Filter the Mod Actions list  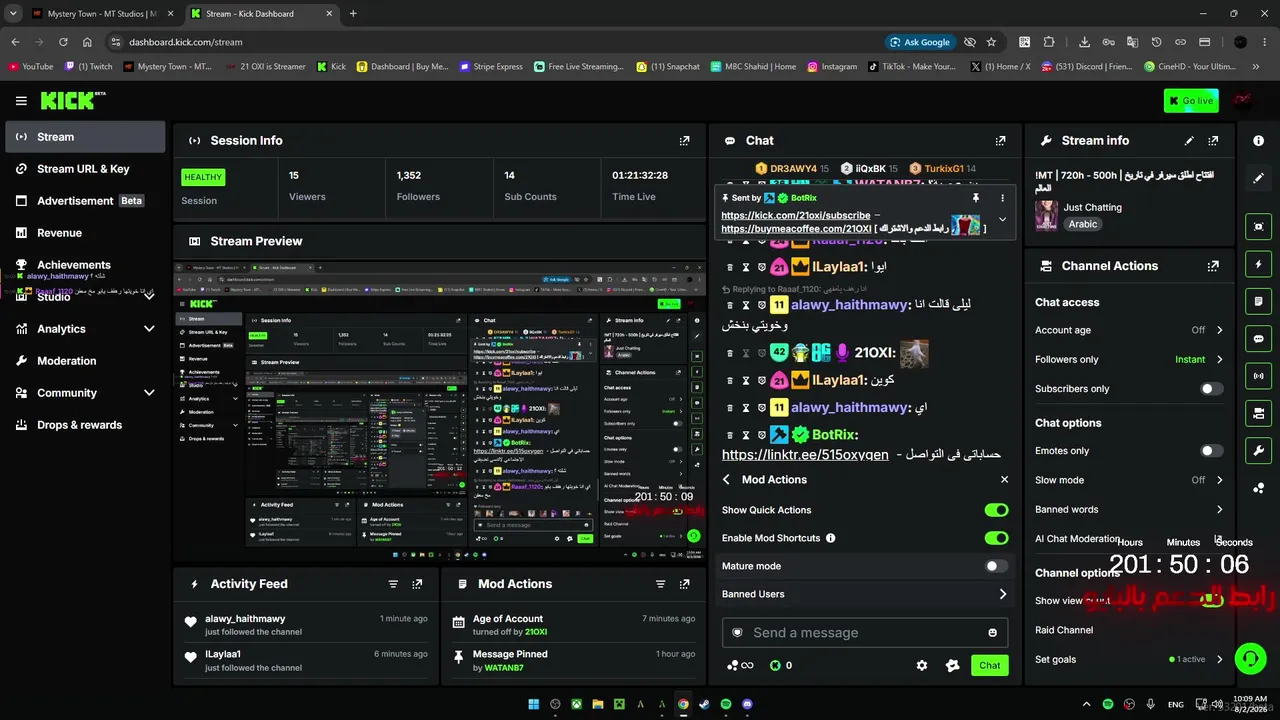[x=660, y=584]
